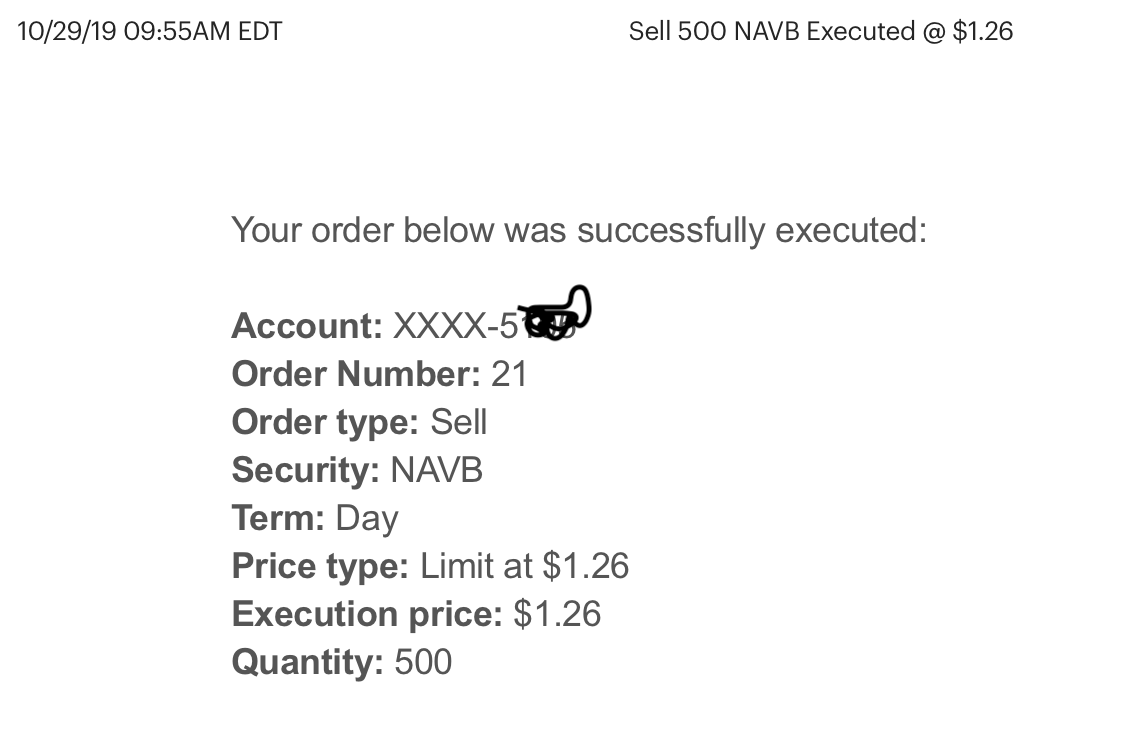Click the bold Order type label

tap(325, 422)
